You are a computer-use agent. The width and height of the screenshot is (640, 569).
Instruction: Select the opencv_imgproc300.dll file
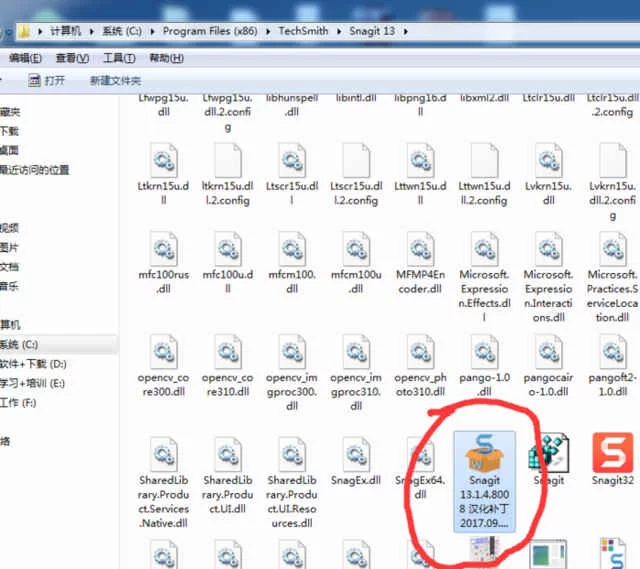tap(292, 373)
